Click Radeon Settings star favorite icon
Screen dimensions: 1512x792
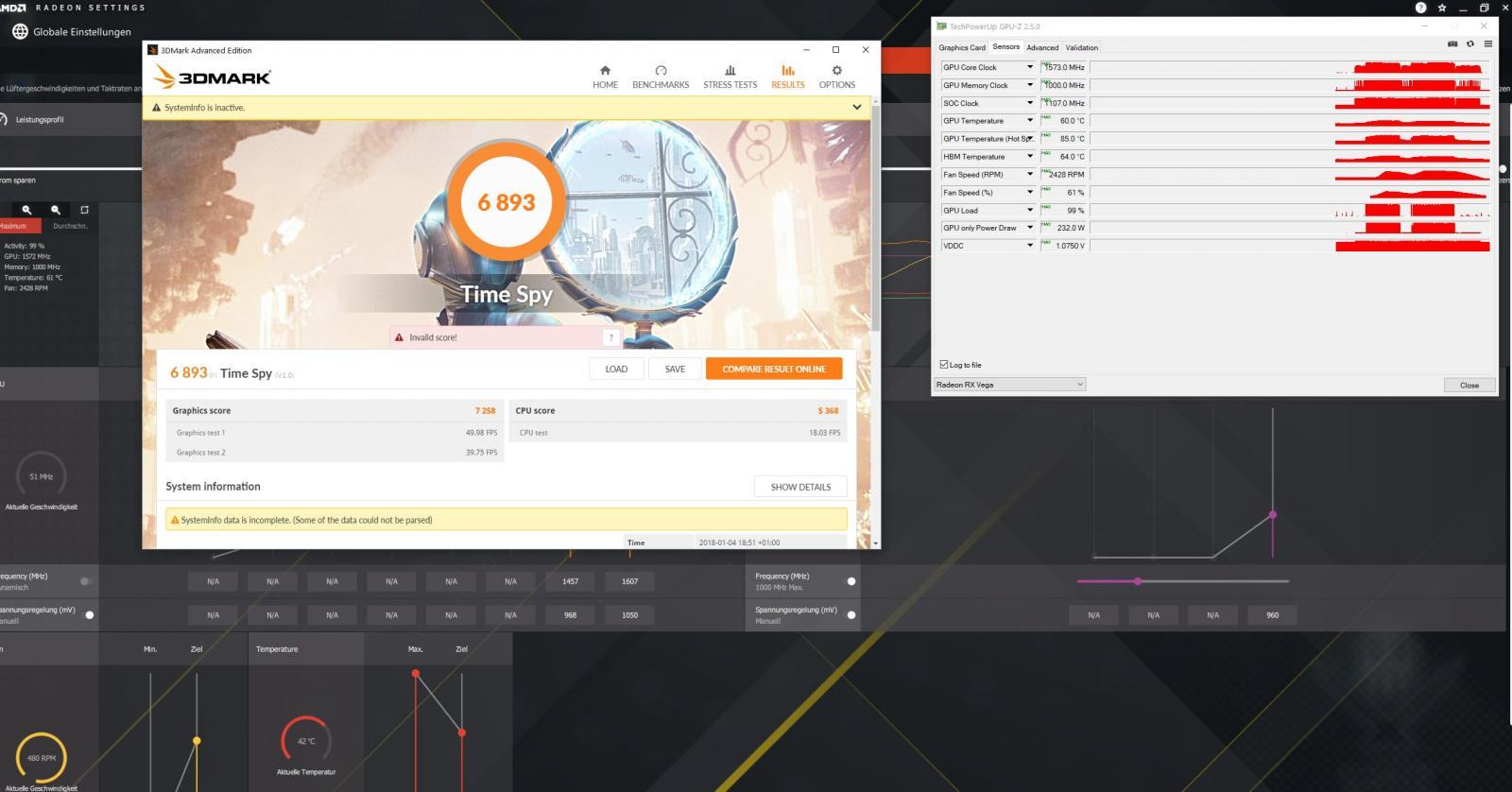pos(1442,8)
